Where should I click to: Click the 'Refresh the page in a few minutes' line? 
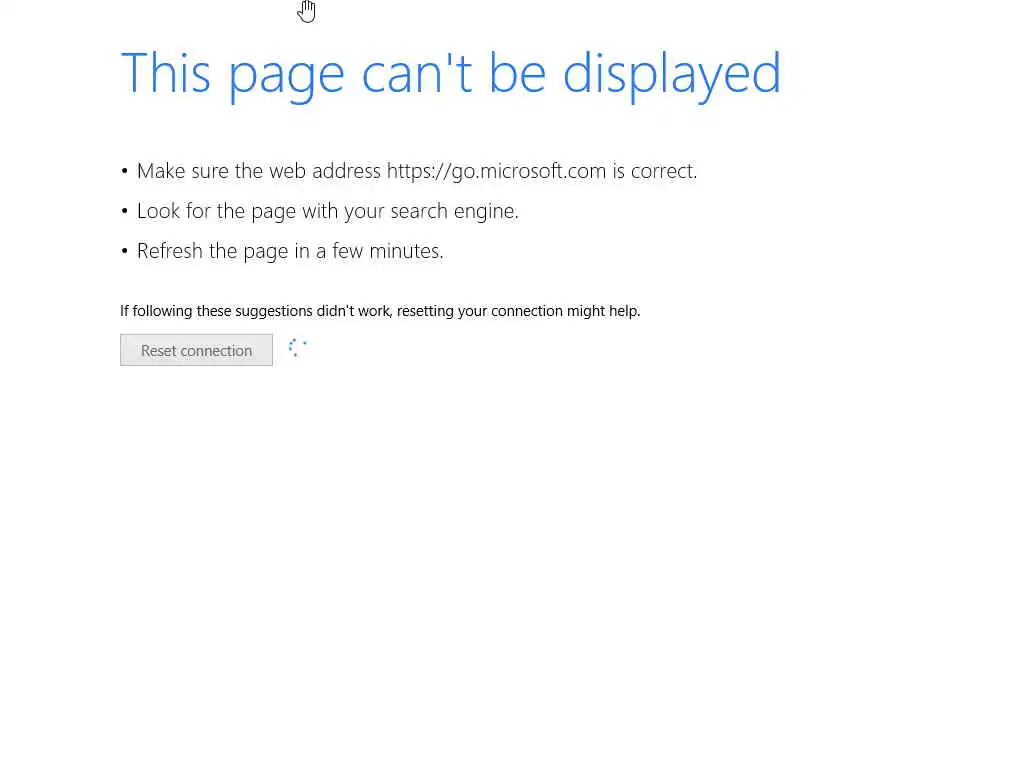click(290, 251)
